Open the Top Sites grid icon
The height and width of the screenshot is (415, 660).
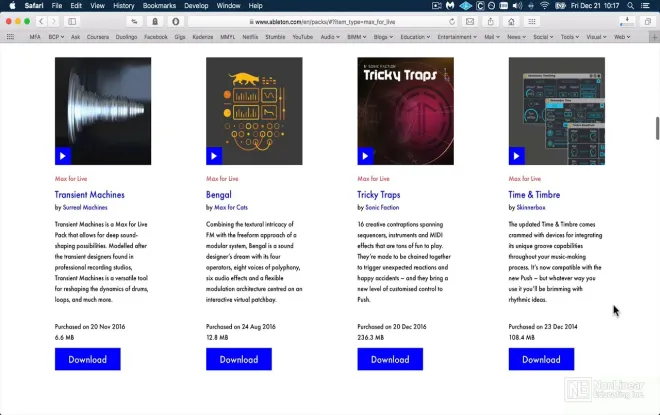point(532,21)
